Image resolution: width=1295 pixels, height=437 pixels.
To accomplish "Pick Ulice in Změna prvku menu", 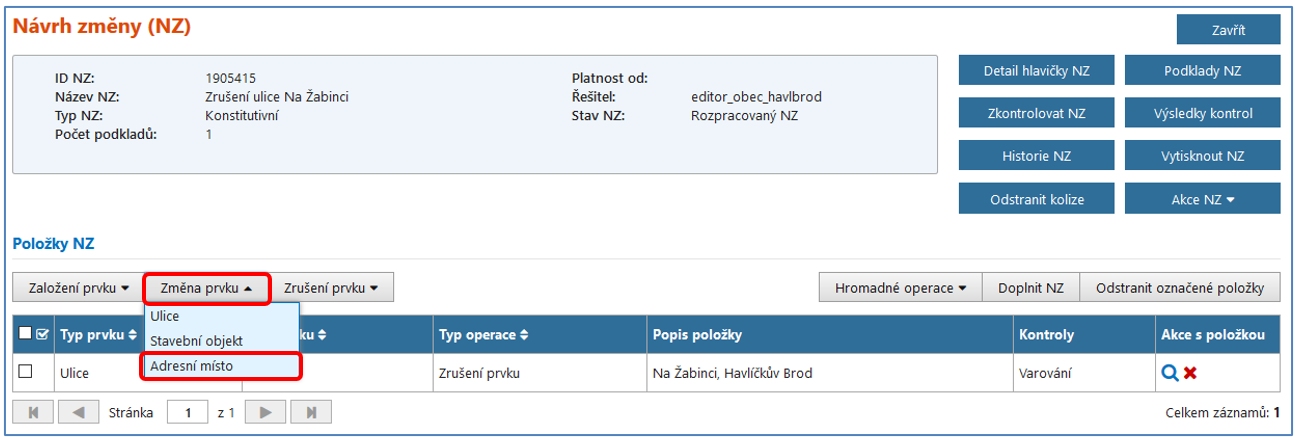I will point(165,316).
